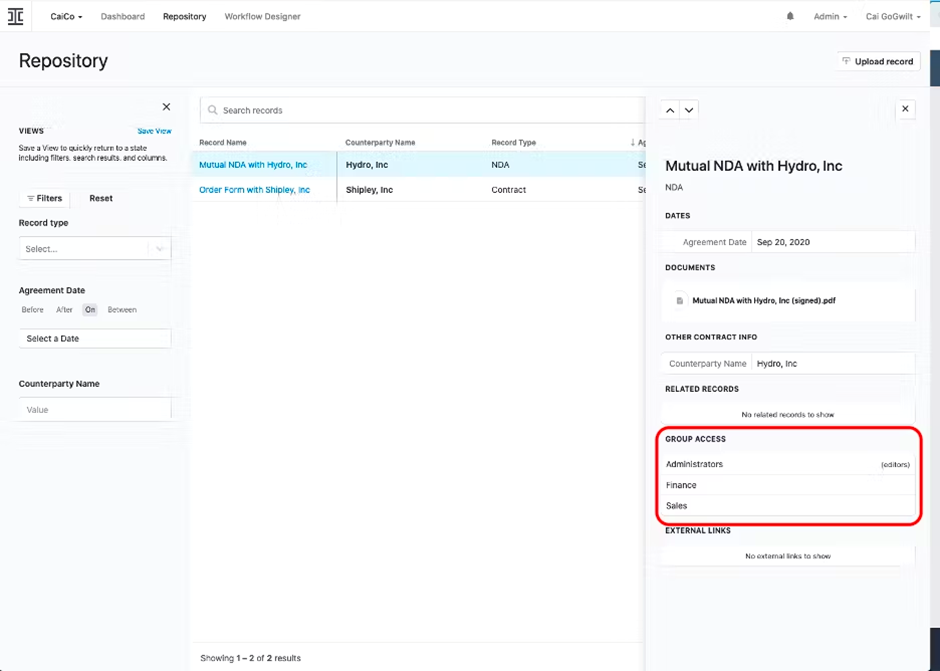Switch to Workflow Designer
The width and height of the screenshot is (940, 671).
tap(263, 17)
